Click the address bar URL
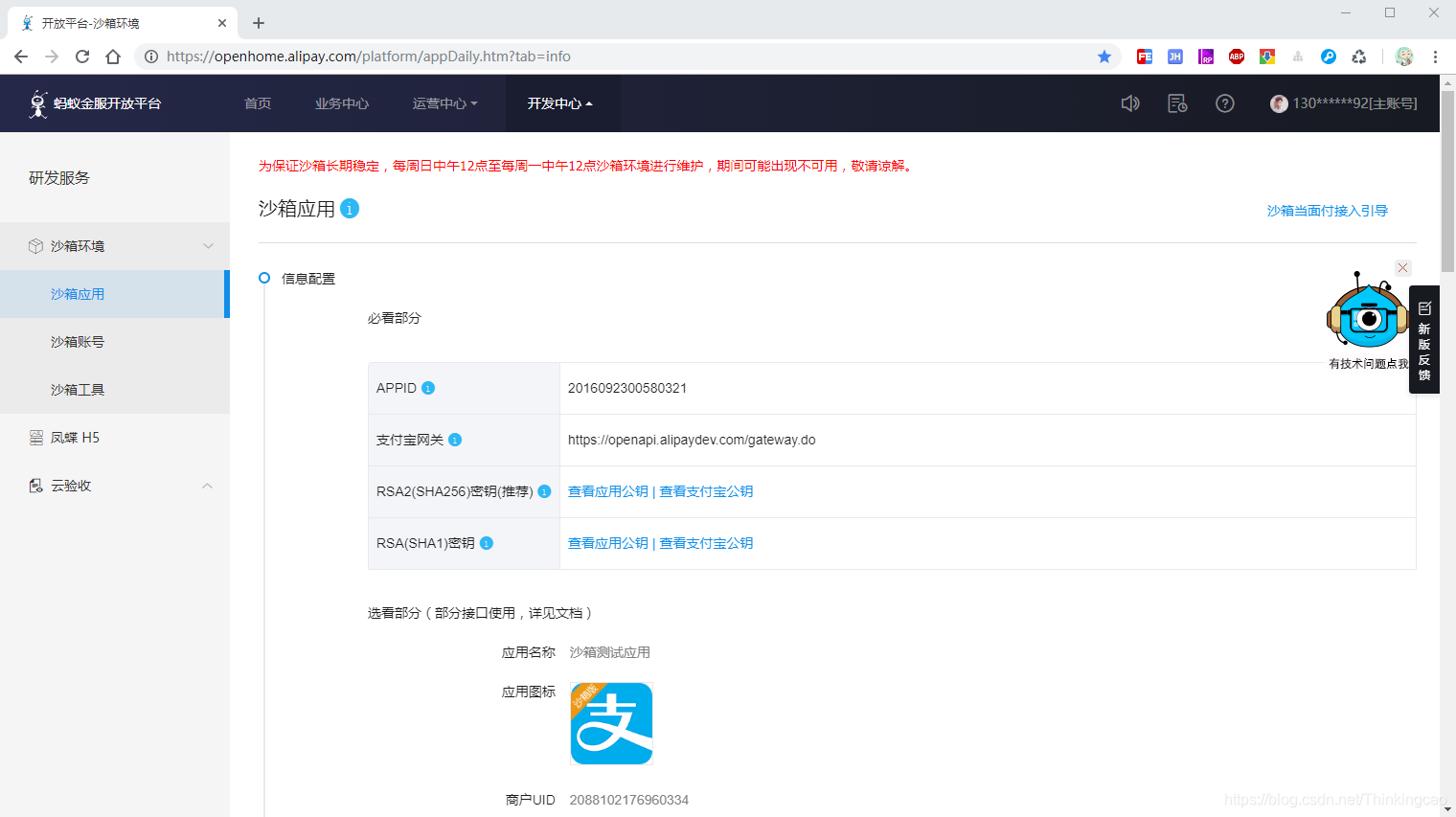This screenshot has height=817, width=1456. (x=369, y=57)
